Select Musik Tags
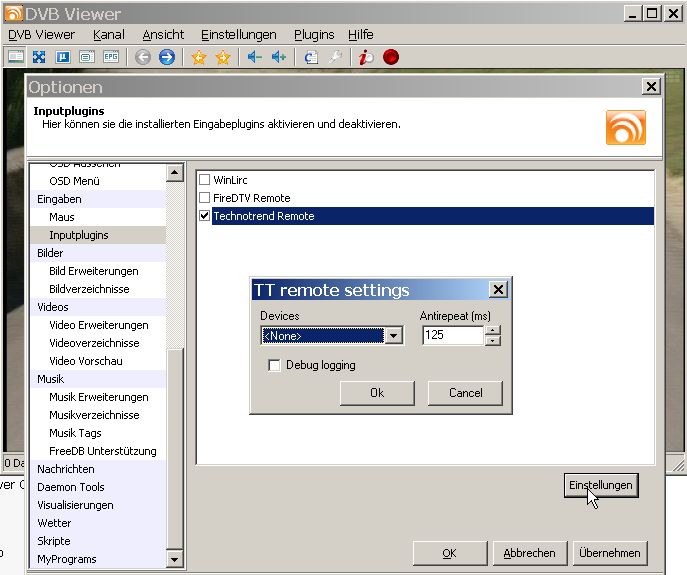This screenshot has width=687, height=575. (75, 433)
